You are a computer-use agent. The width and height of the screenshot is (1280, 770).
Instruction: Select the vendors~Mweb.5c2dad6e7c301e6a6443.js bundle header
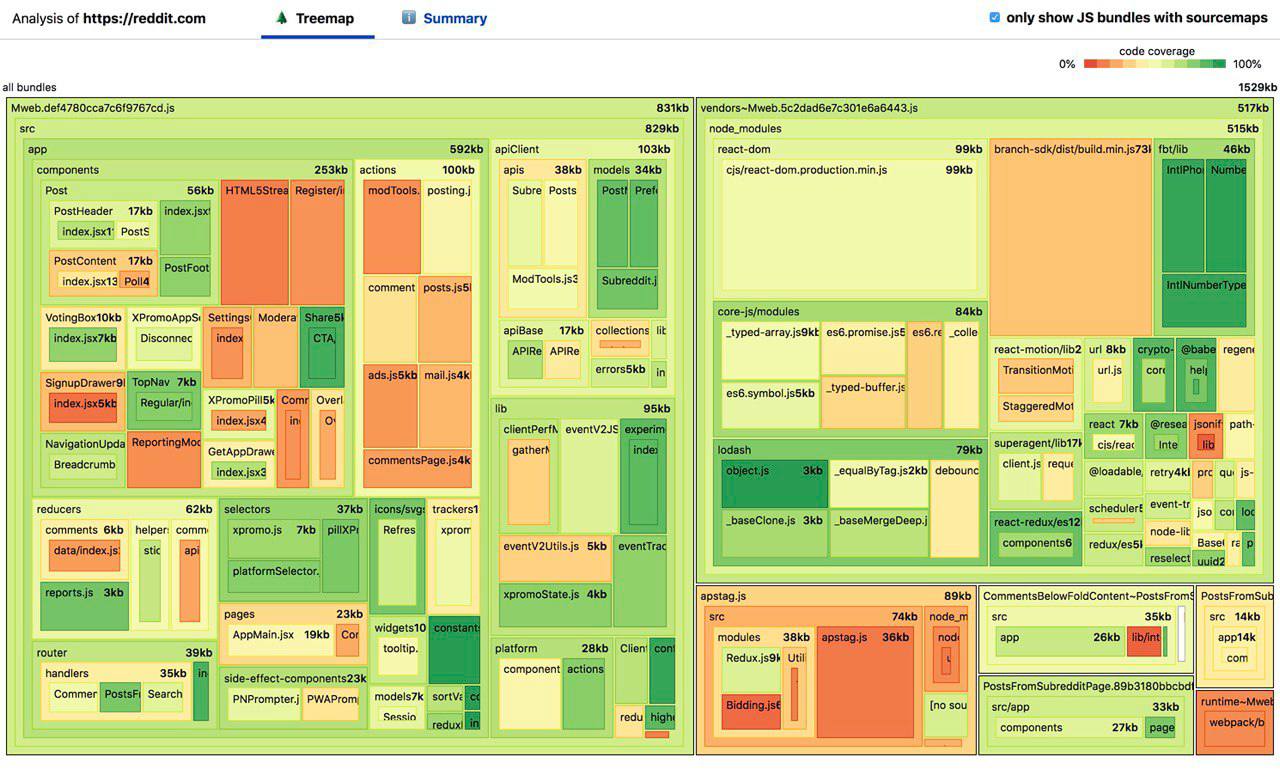[x=985, y=108]
